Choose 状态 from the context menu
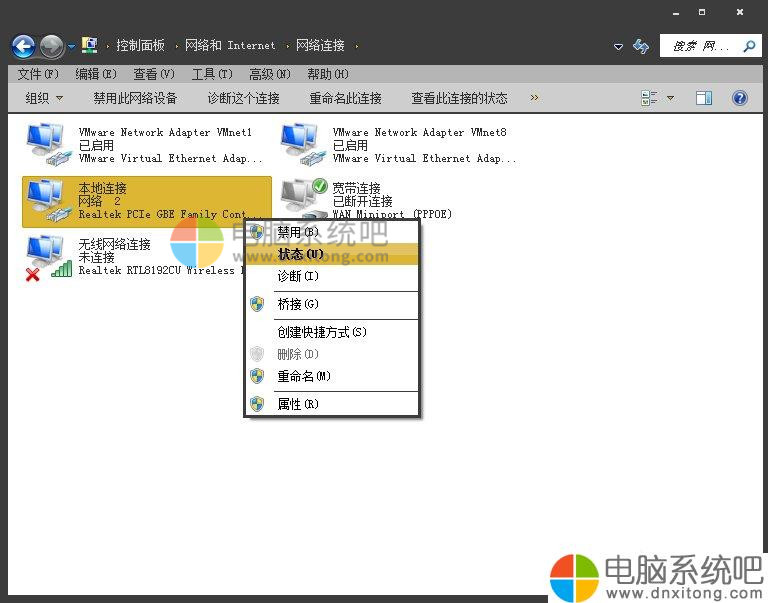768x603 pixels. coord(300,254)
